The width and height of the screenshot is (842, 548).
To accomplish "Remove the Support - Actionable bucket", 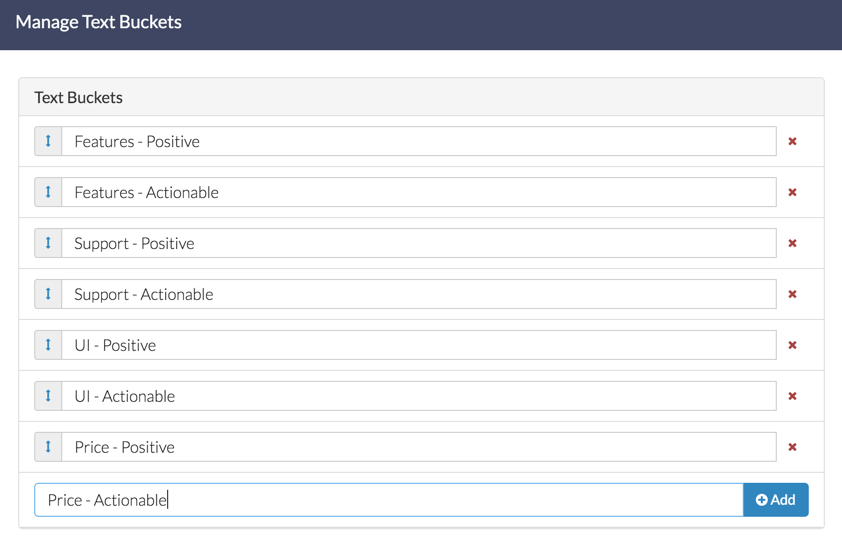I will tap(792, 295).
